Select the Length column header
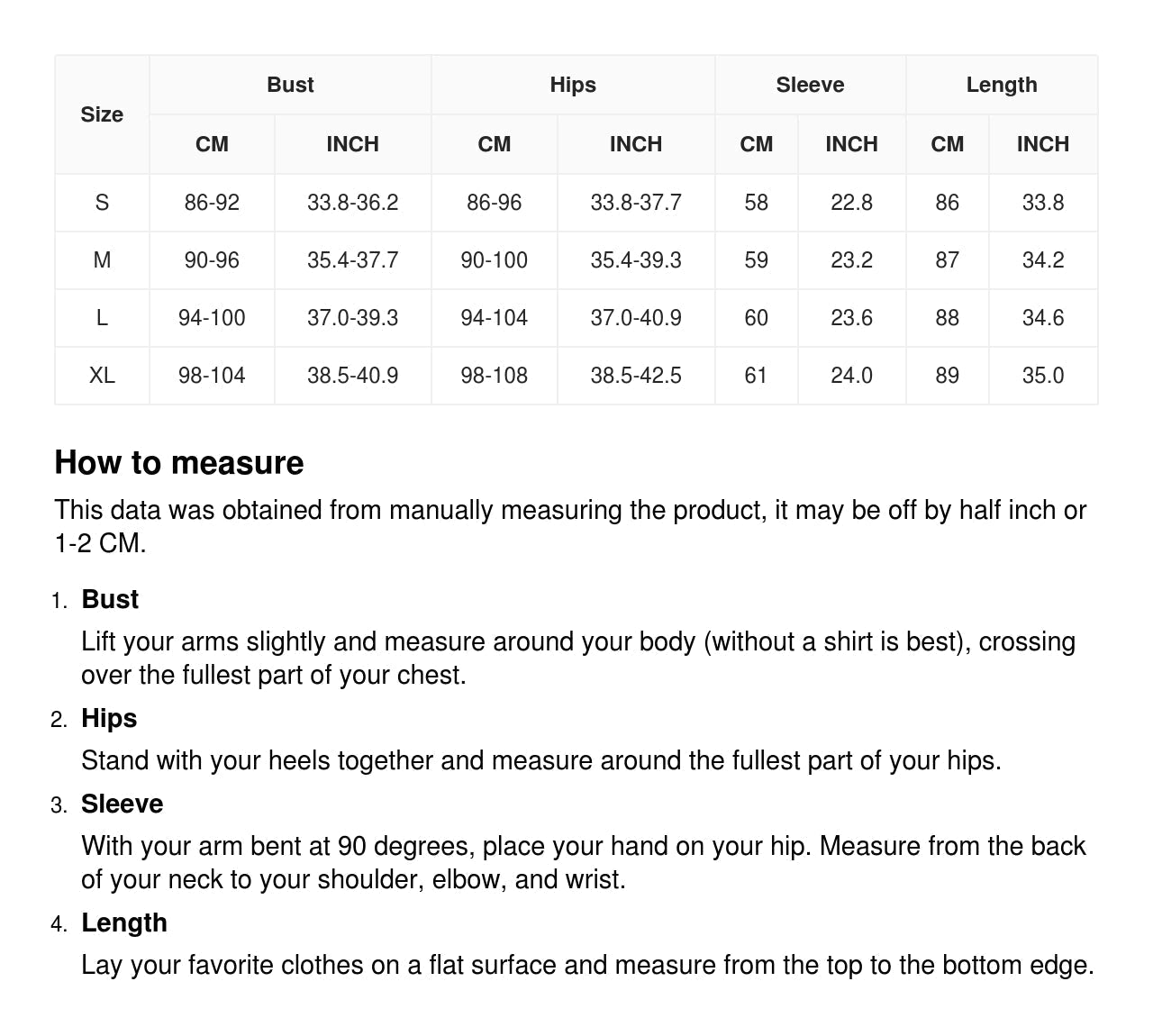 click(1001, 85)
